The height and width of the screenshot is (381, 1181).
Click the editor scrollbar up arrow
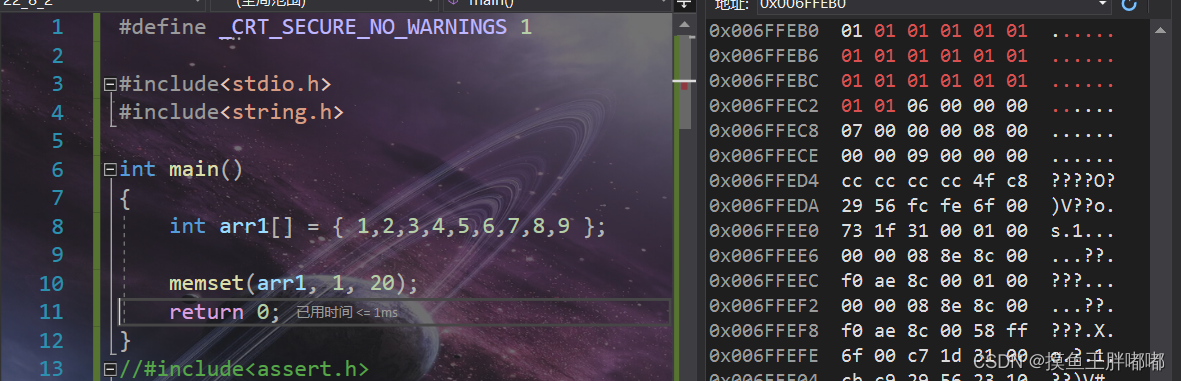[x=684, y=25]
